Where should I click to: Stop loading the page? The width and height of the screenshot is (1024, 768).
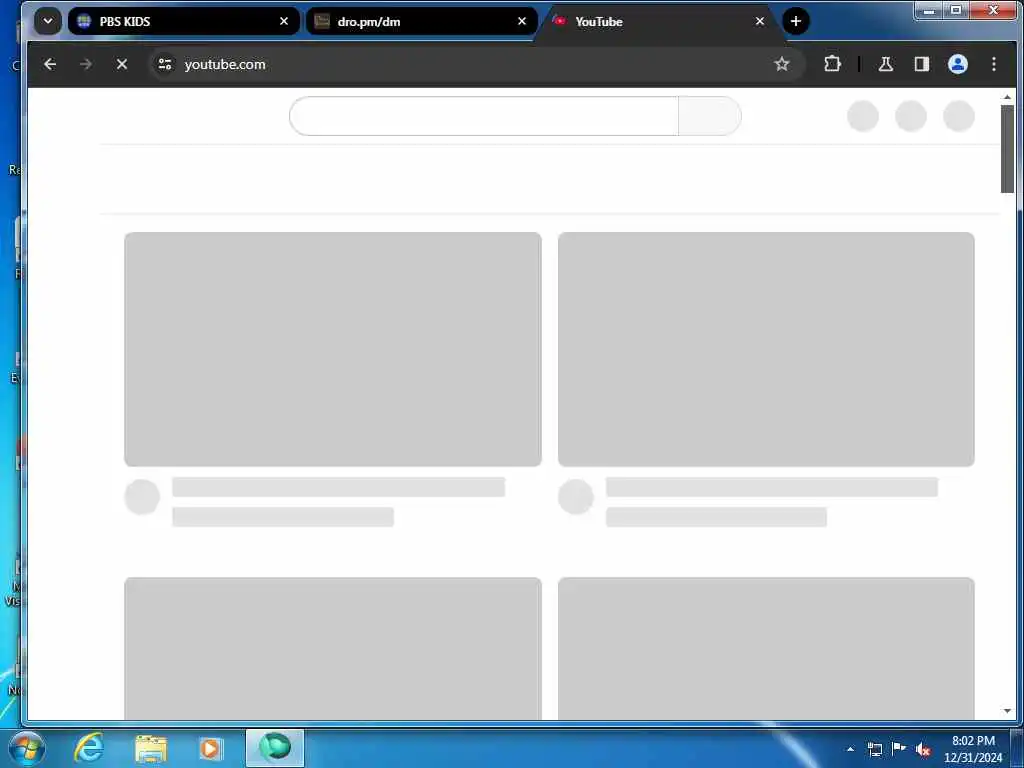tap(121, 64)
